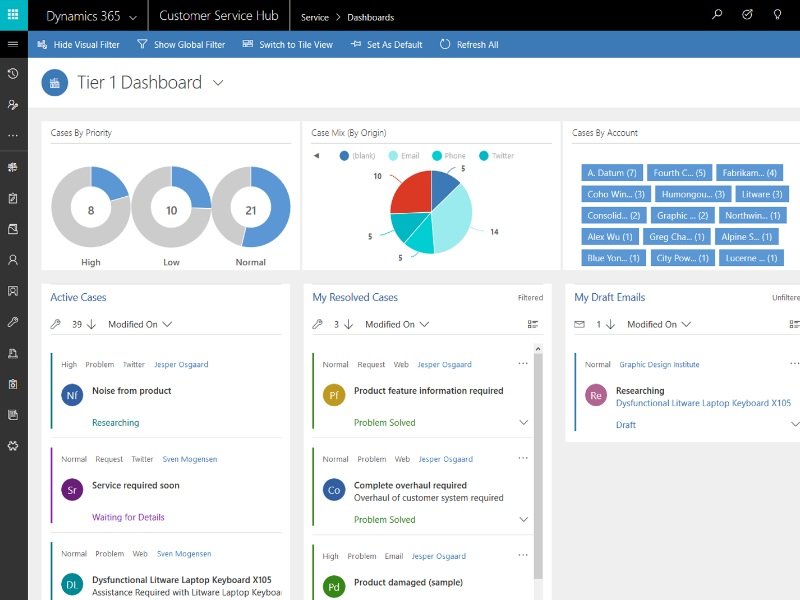The width and height of the screenshot is (800, 600).
Task: Toggle My Resolved Cases view layout icon
Action: tap(533, 324)
